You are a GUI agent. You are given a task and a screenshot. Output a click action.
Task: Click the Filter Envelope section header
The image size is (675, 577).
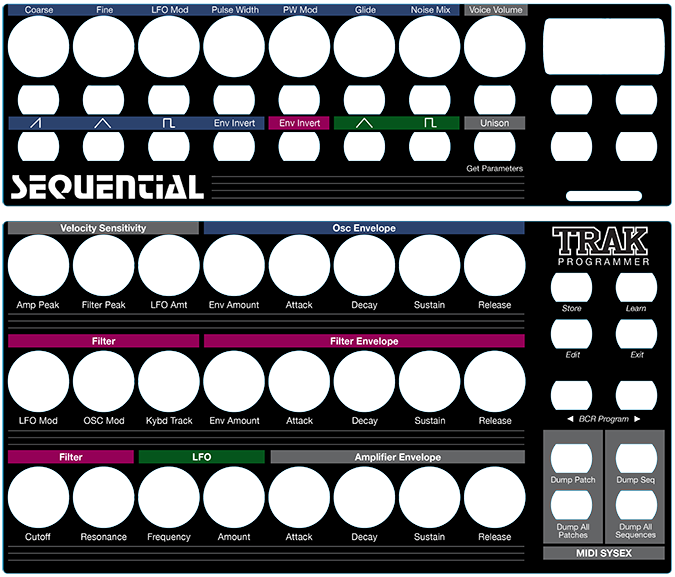[364, 341]
